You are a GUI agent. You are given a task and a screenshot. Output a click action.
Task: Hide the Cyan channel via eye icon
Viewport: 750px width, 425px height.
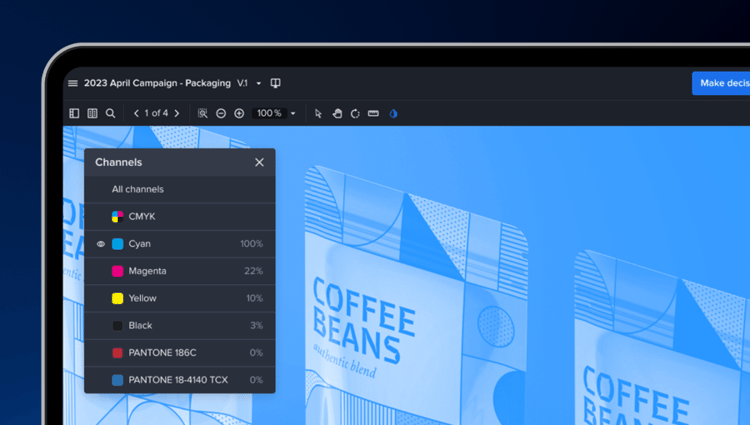click(x=101, y=244)
